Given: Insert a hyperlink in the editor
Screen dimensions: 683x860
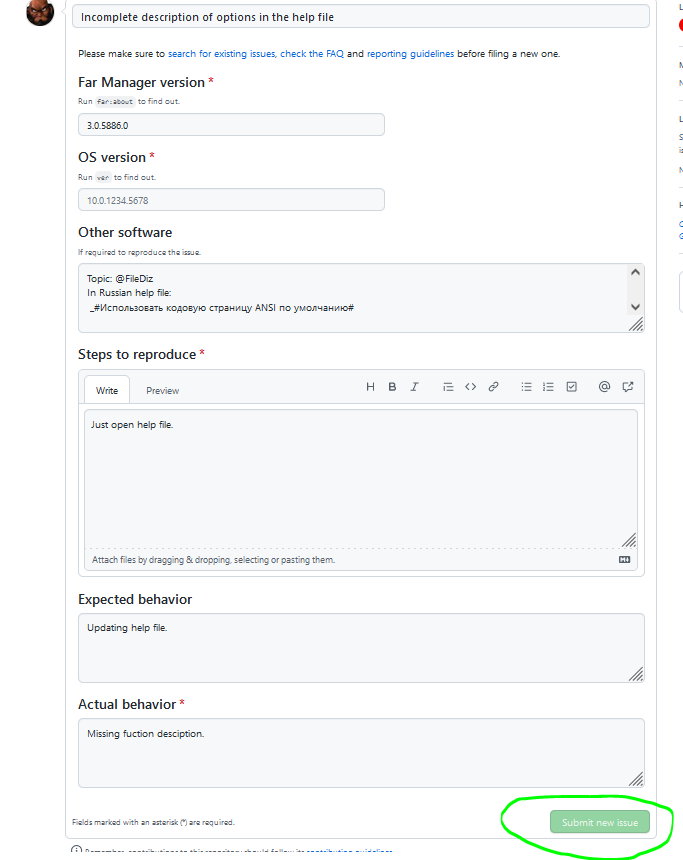Looking at the screenshot, I should (x=493, y=387).
